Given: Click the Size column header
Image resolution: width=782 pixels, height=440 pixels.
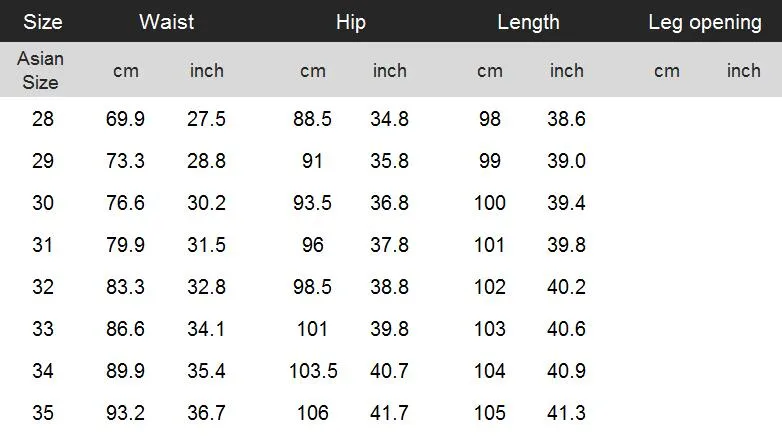Looking at the screenshot, I should (43, 22).
